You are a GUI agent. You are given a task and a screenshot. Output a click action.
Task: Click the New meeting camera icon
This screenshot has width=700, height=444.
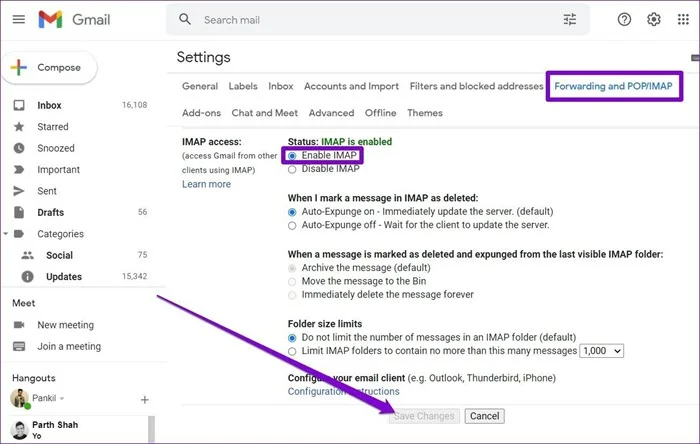click(19, 325)
